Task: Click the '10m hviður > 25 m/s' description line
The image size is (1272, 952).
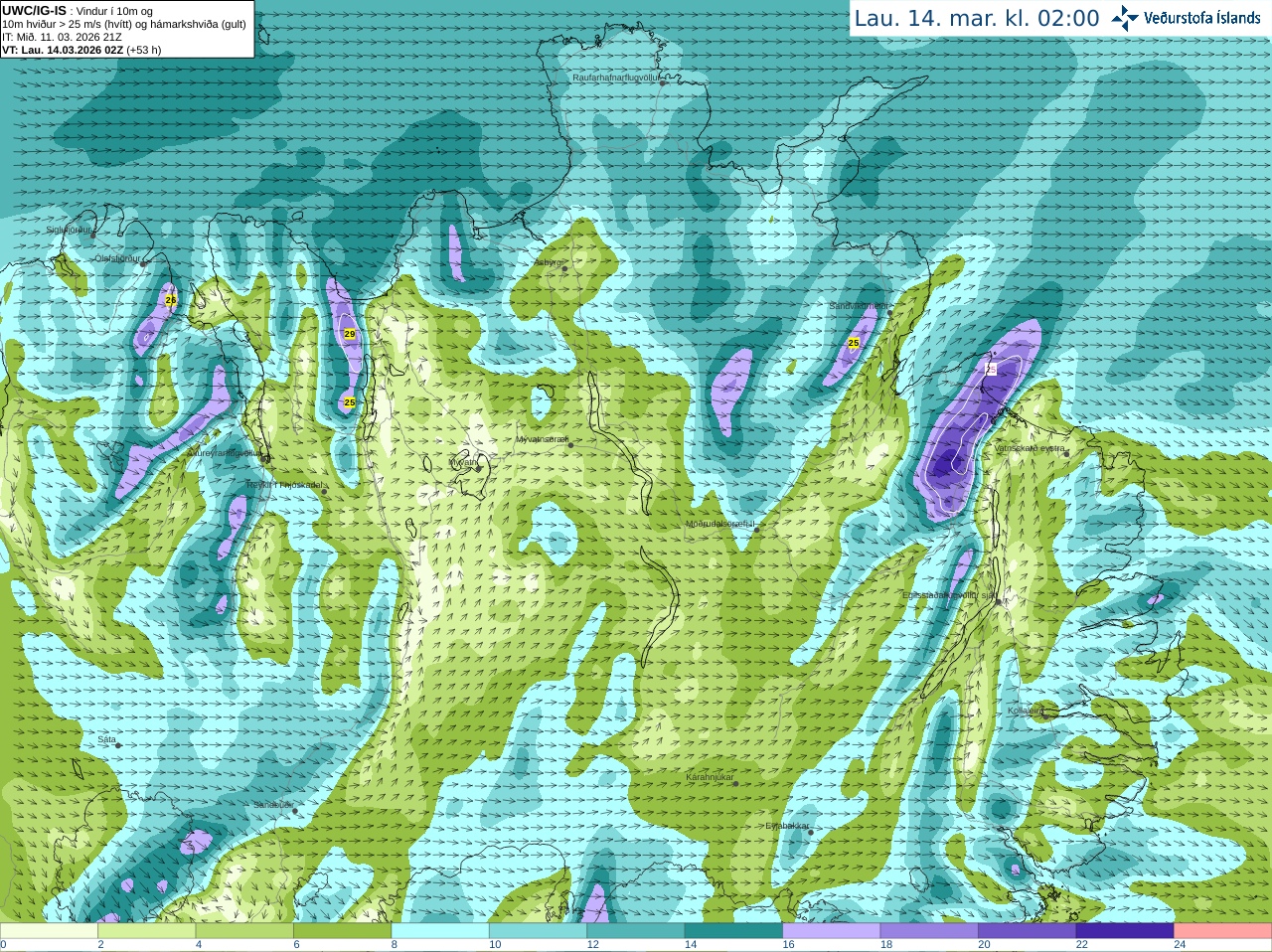Action: [124, 24]
